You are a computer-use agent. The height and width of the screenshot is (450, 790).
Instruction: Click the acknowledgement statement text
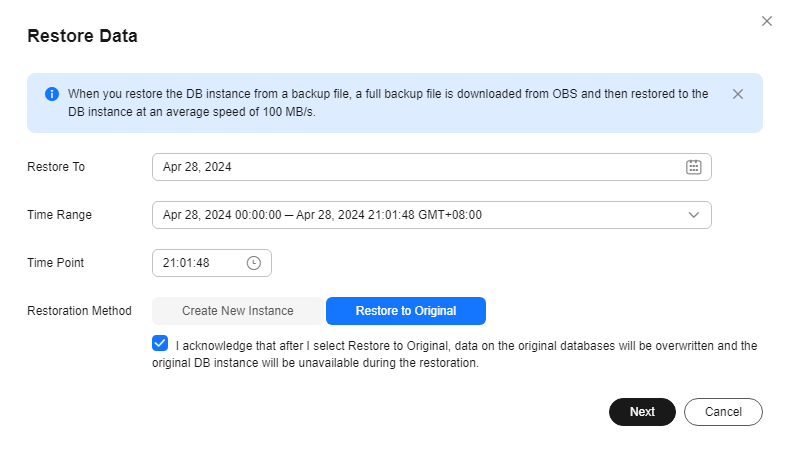466,354
